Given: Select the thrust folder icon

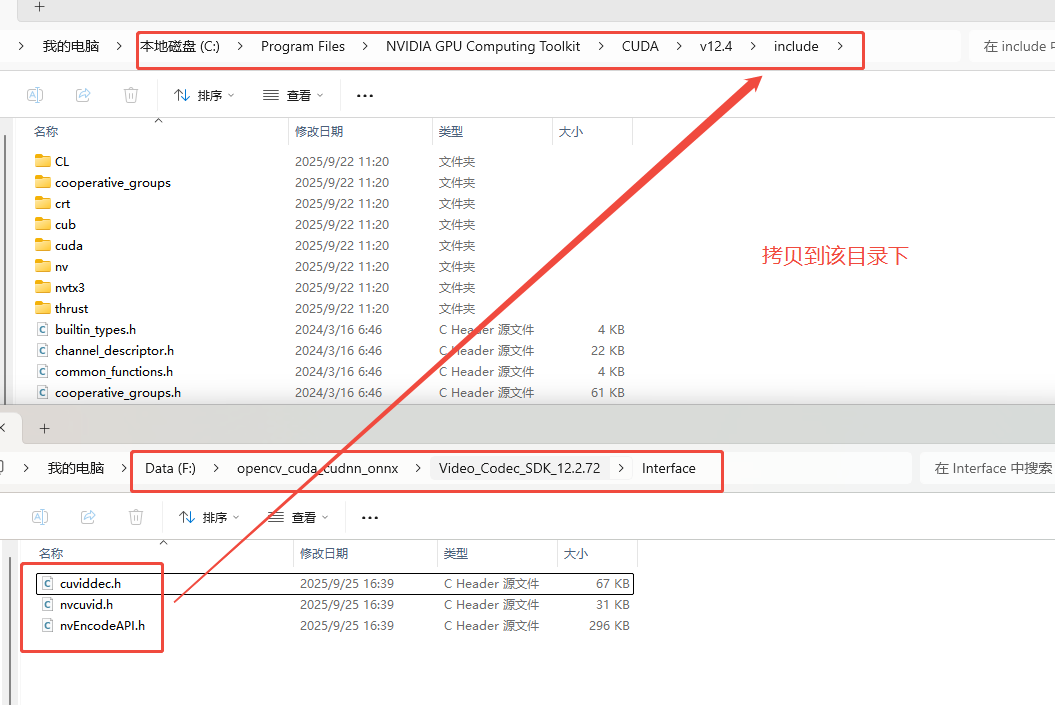Looking at the screenshot, I should point(43,308).
